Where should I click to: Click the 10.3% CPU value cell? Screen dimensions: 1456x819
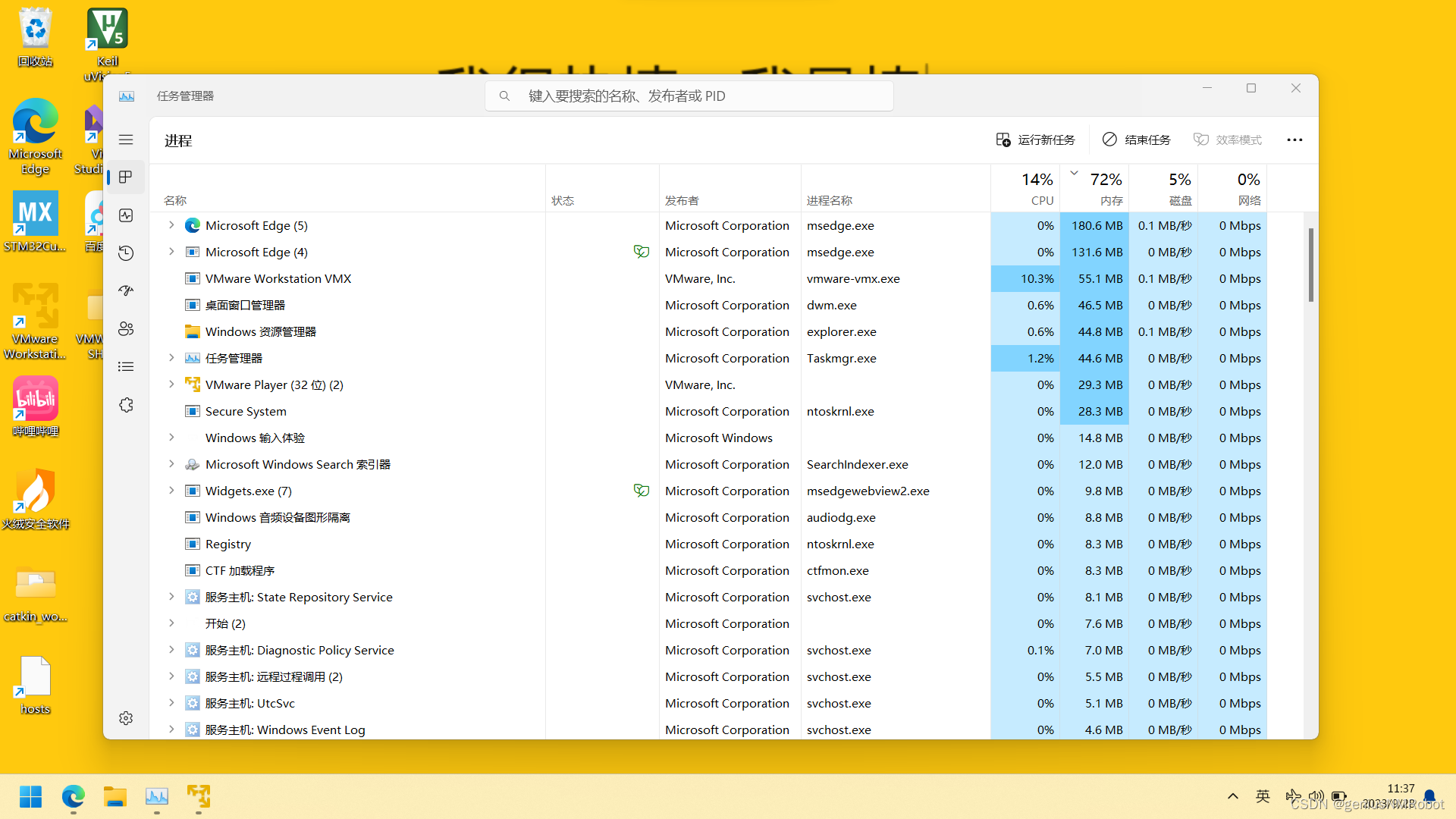click(1025, 278)
